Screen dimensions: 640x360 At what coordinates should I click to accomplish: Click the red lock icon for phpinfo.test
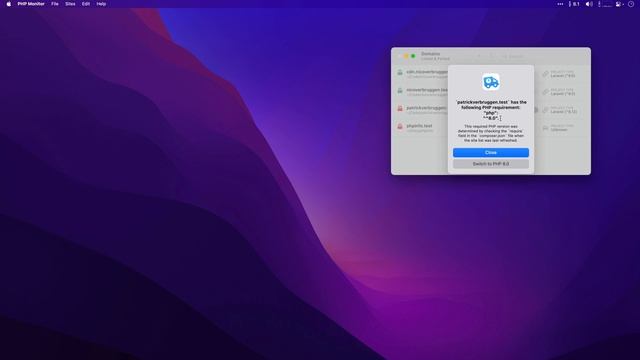[400, 127]
